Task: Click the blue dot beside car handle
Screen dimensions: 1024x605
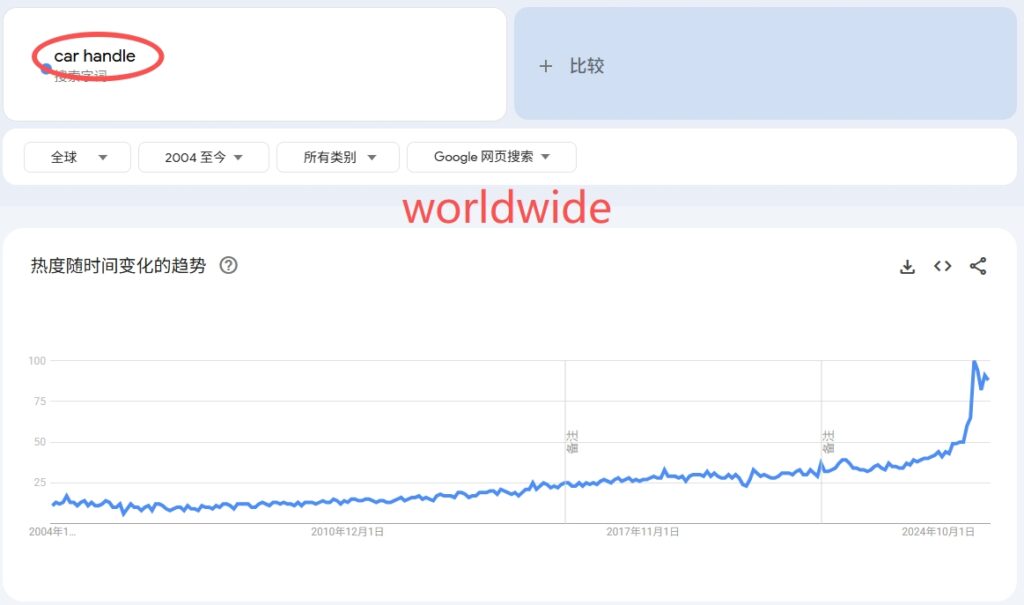Action: (46, 69)
